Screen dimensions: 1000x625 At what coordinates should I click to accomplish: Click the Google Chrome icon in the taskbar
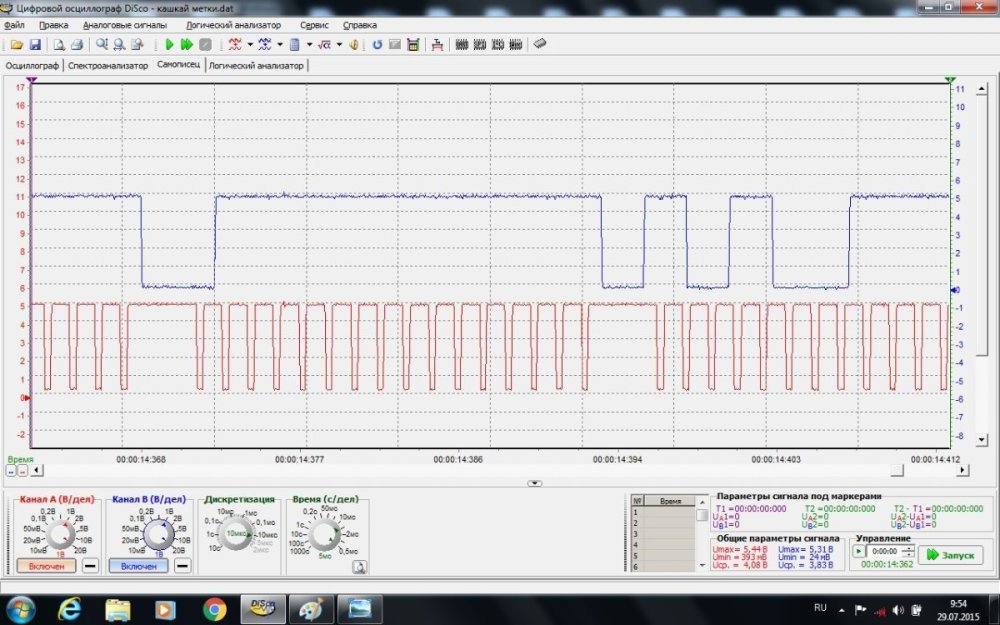pyautogui.click(x=214, y=607)
